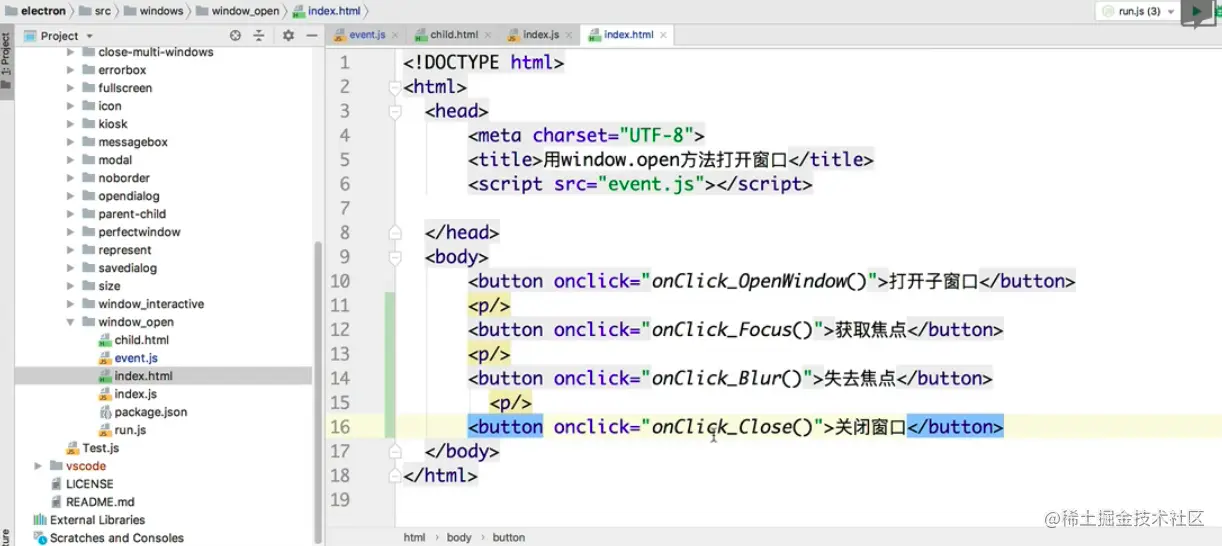The width and height of the screenshot is (1222, 546).
Task: Click the package.json file icon in tree
Action: point(105,412)
